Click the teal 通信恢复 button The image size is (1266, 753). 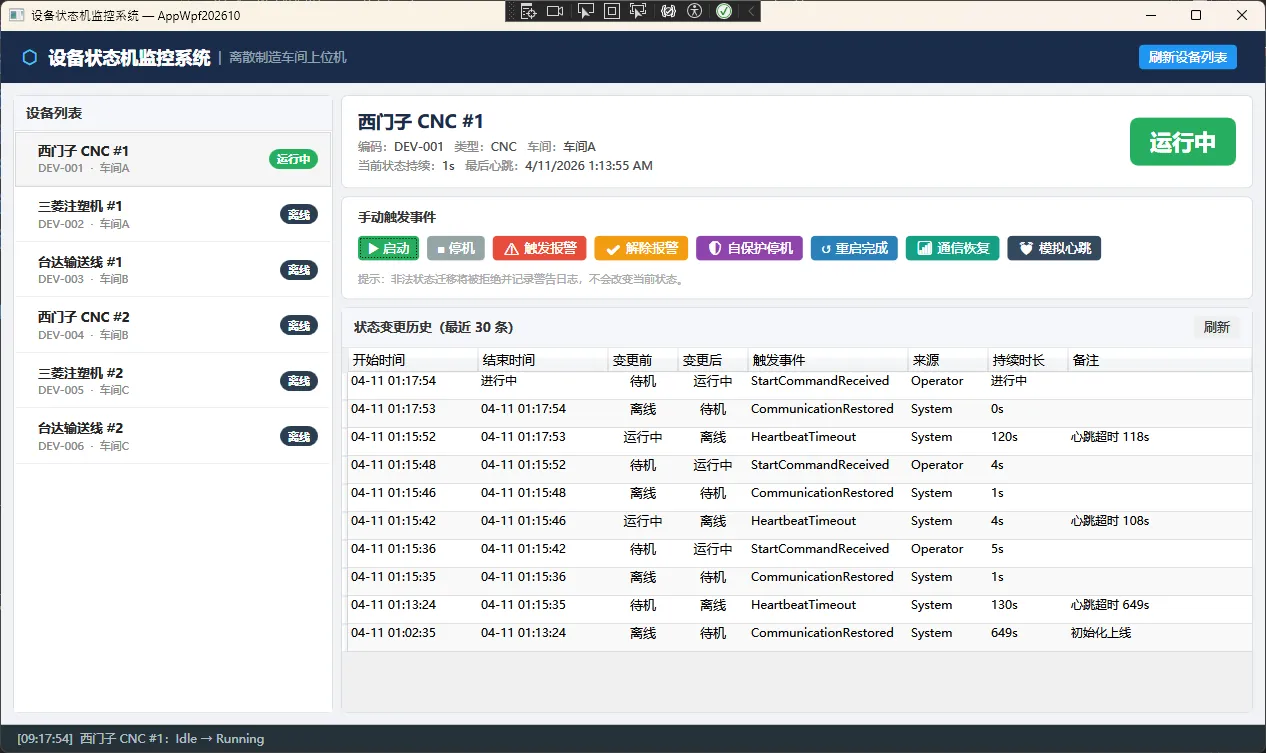pos(952,248)
